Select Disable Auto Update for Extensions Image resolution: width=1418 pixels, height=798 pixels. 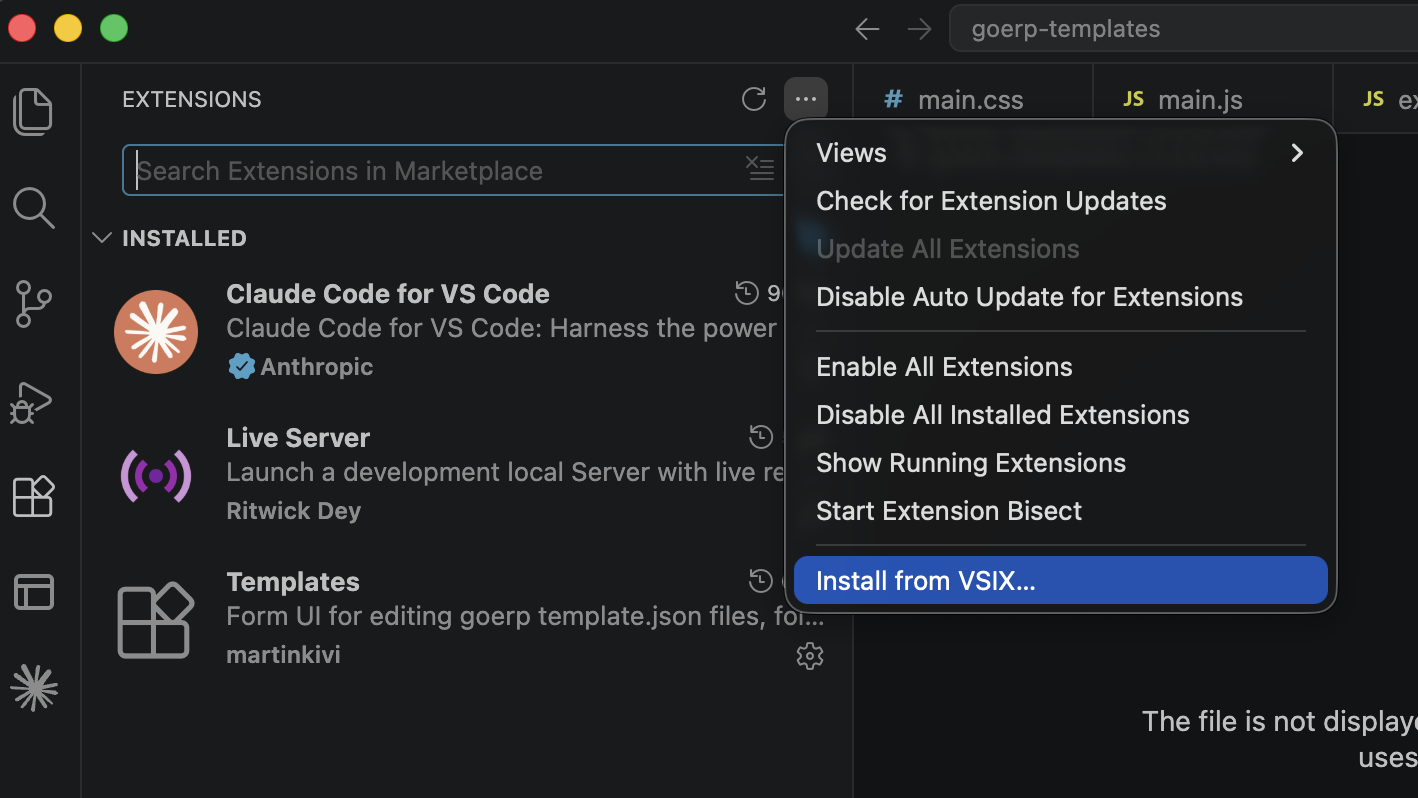[x=1060, y=297]
